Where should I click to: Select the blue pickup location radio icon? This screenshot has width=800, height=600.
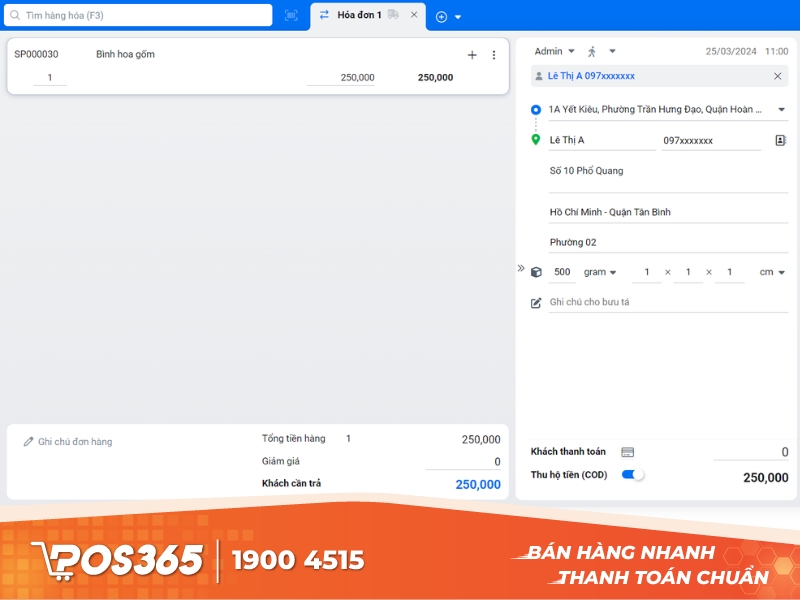click(x=536, y=109)
